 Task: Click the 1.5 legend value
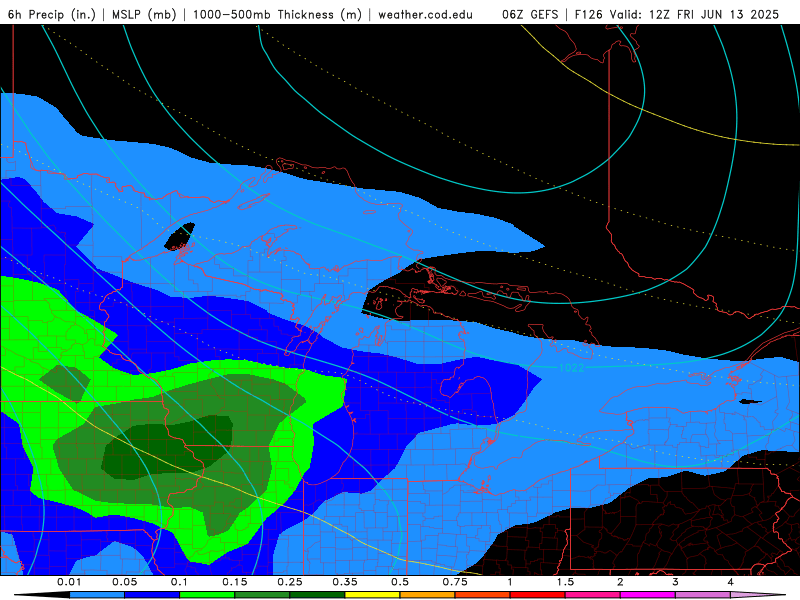565,582
